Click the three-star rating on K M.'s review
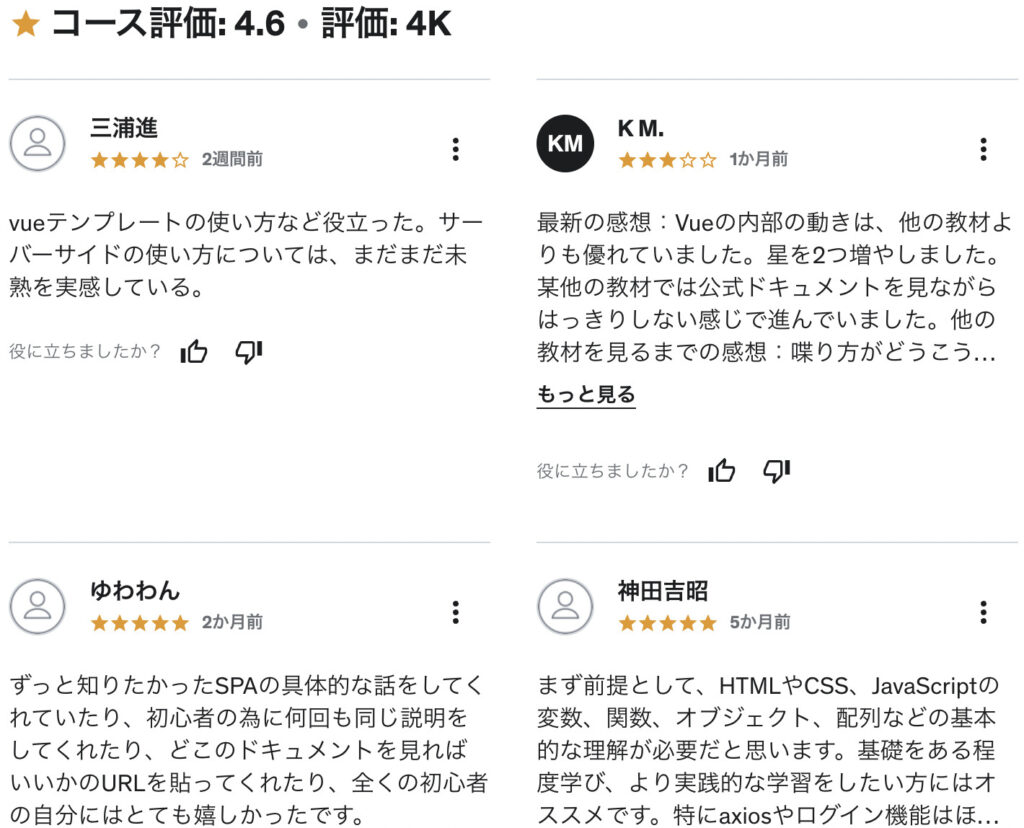 point(667,159)
